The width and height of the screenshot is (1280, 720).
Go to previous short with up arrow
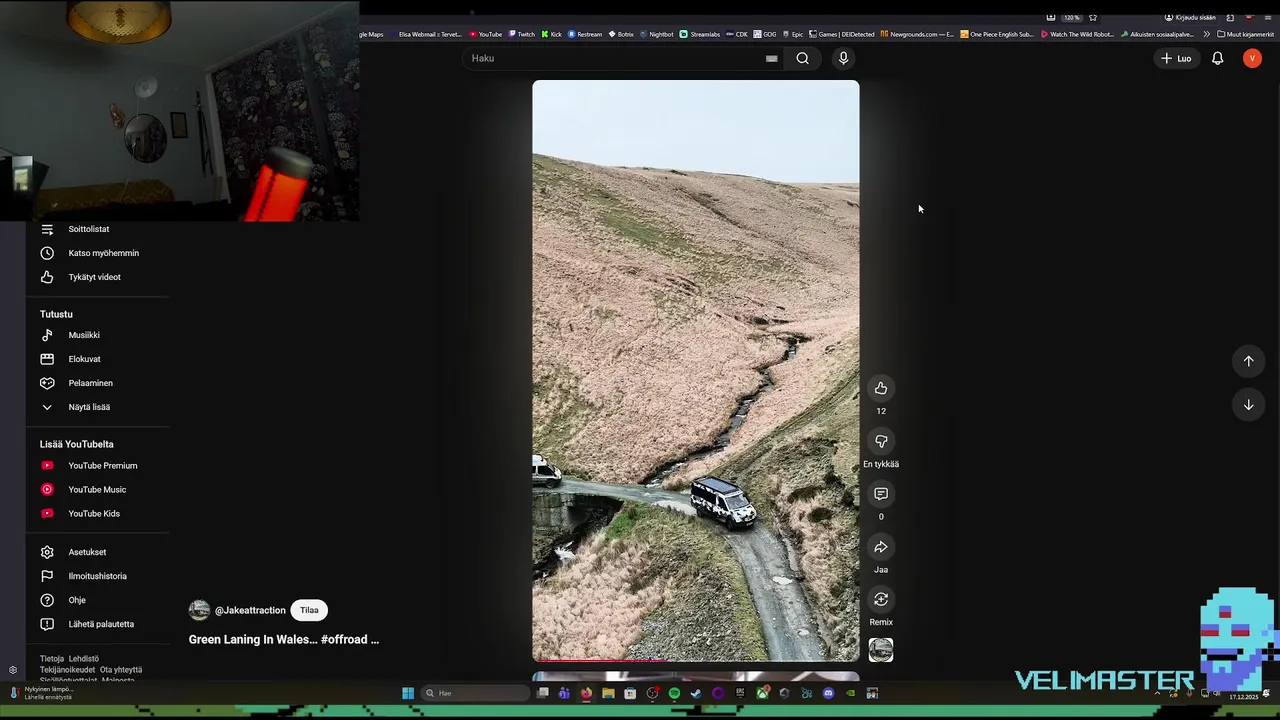(x=1248, y=361)
